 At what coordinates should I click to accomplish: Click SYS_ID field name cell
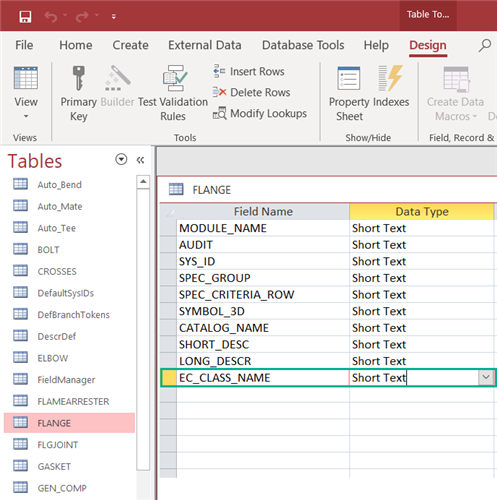(x=263, y=261)
